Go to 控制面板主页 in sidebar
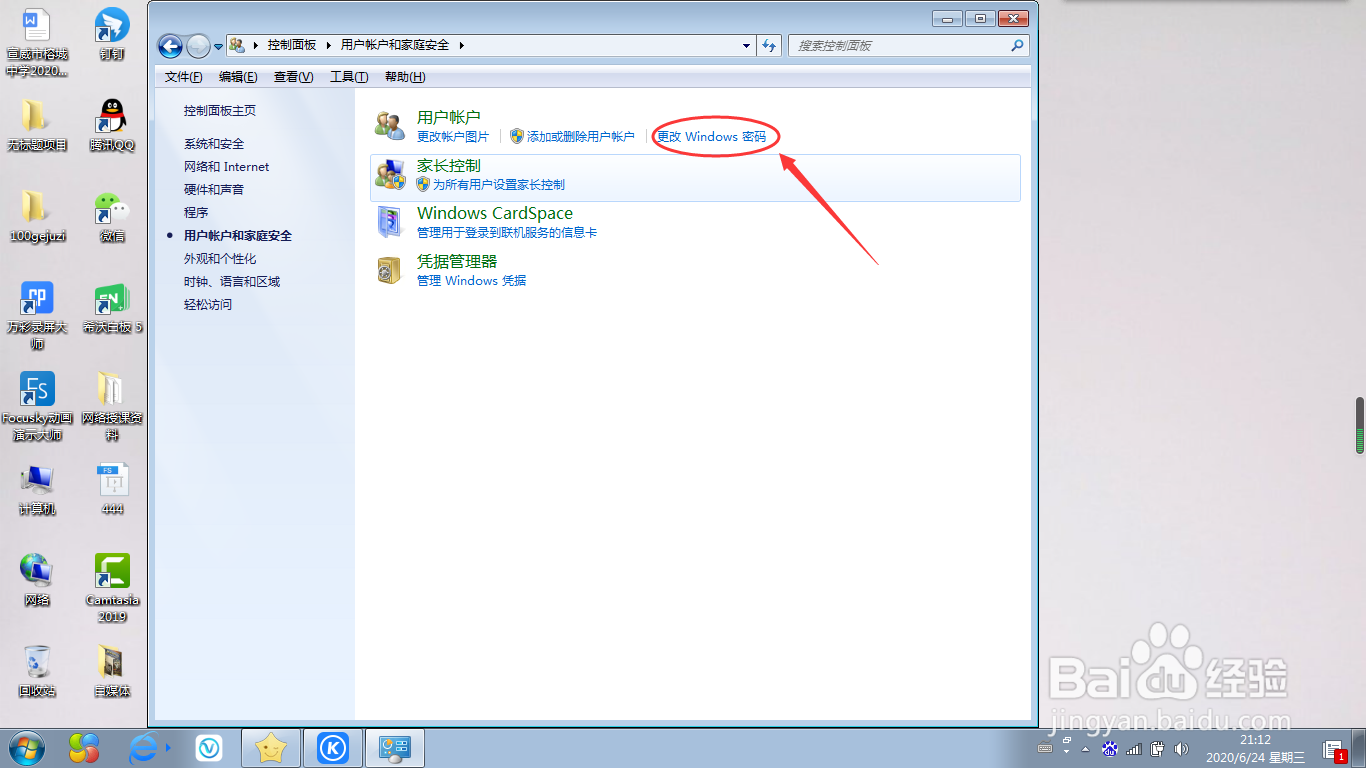Viewport: 1366px width, 768px height. pos(220,111)
